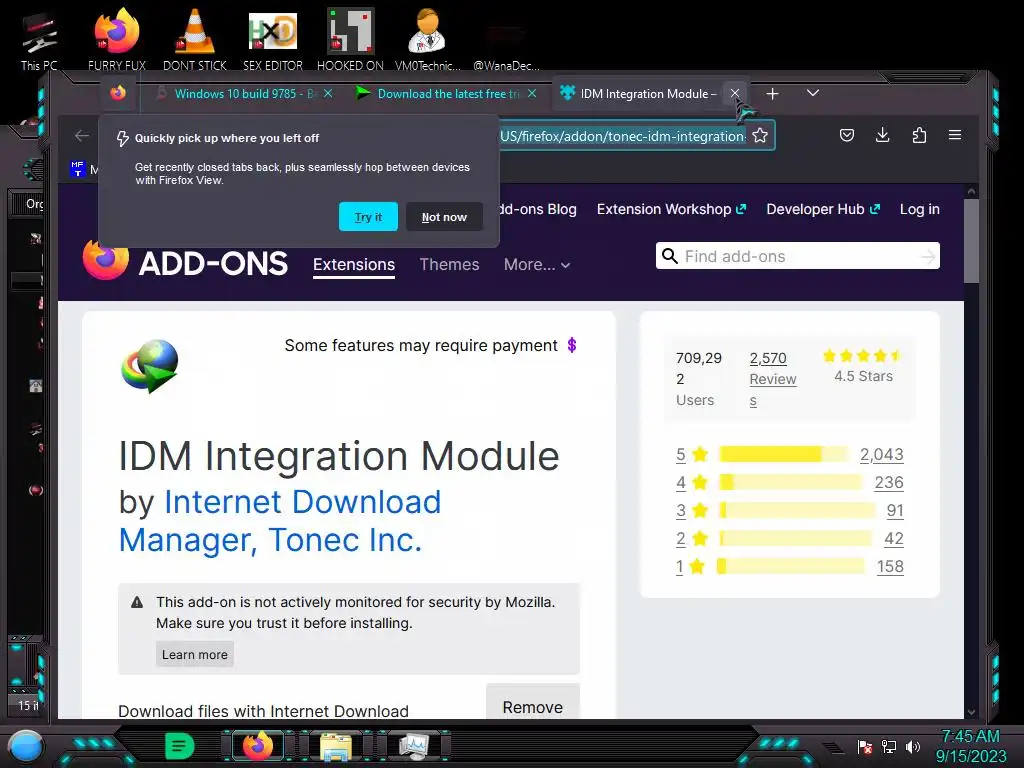Open the 2,570 Reviews link
Screen dimensions: 1024x768
773,379
